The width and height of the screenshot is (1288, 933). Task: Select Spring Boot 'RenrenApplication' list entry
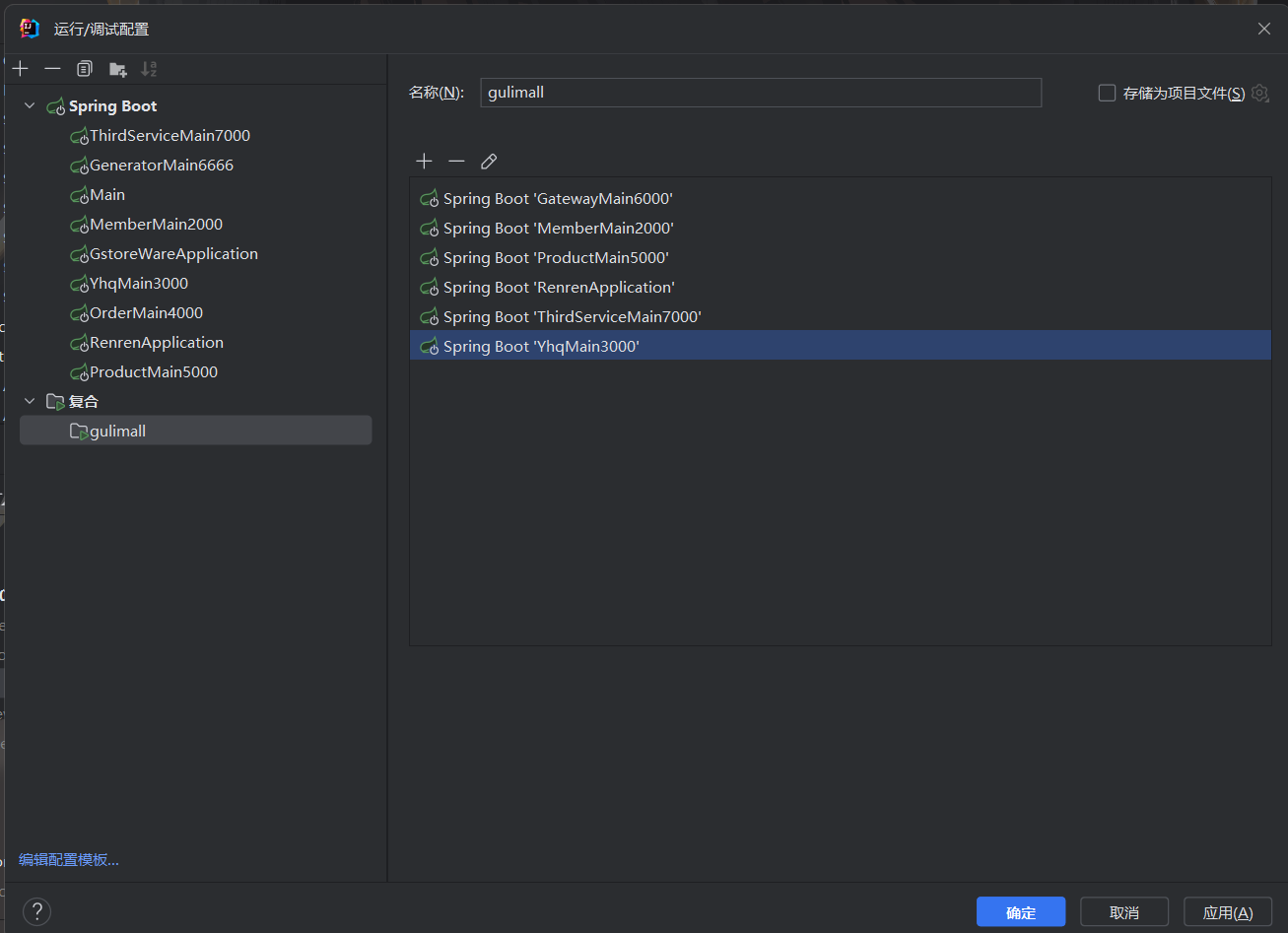(x=840, y=287)
